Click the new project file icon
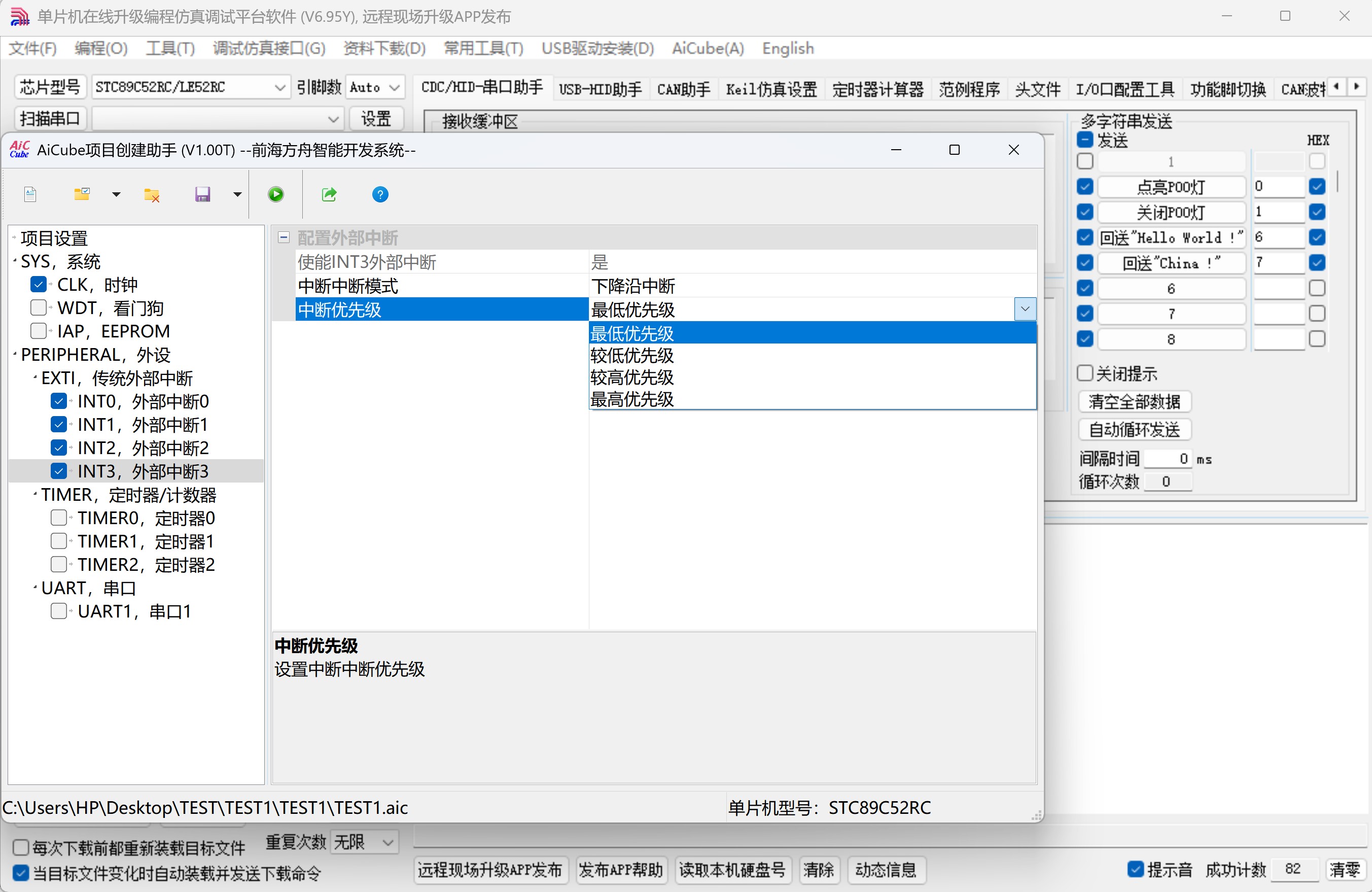The image size is (1372, 892). click(x=30, y=194)
